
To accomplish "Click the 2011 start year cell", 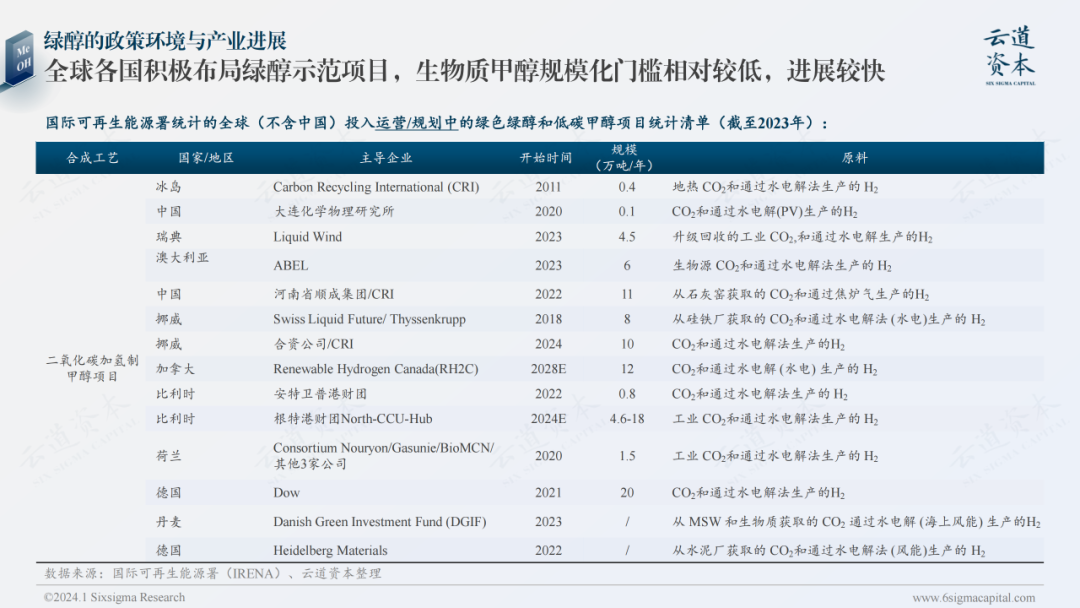I will pyautogui.click(x=548, y=187).
